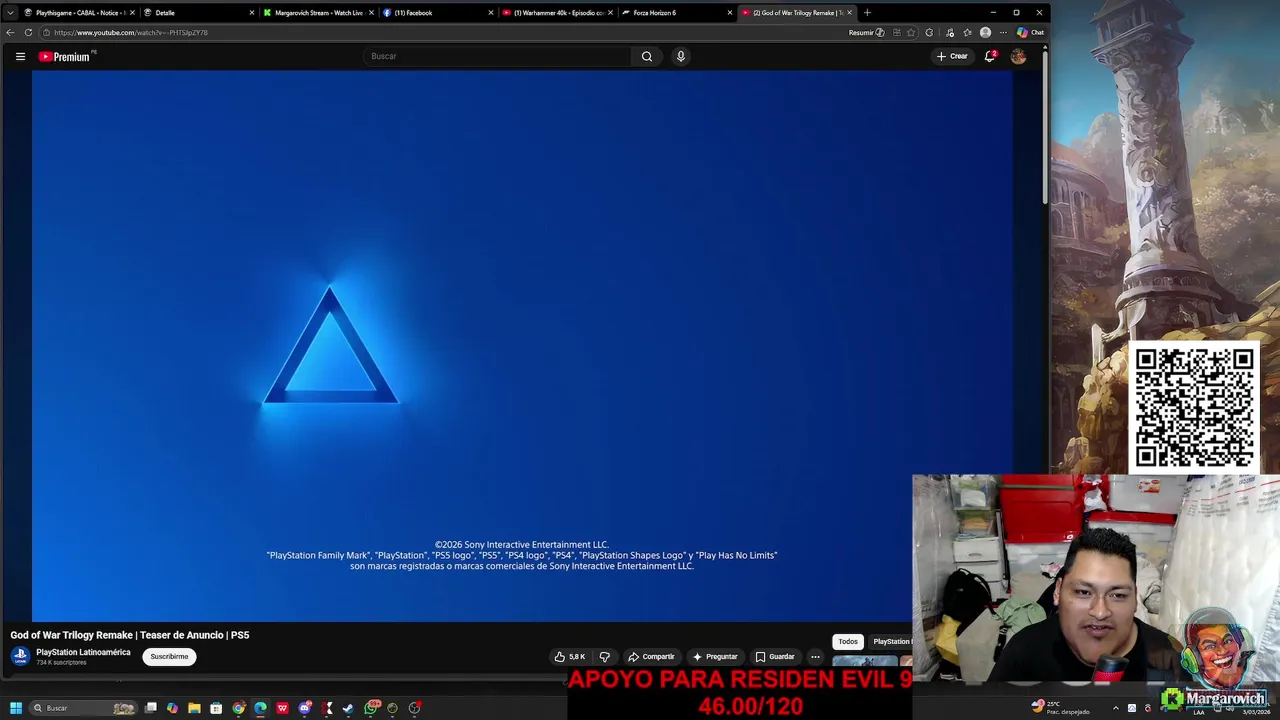The image size is (1280, 720).
Task: Switch to Margarovich Stream Watch Live tab
Action: pyautogui.click(x=318, y=13)
